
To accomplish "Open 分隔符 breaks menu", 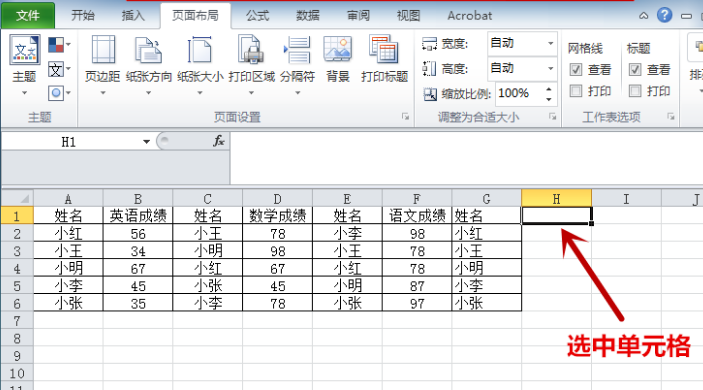I will (297, 64).
